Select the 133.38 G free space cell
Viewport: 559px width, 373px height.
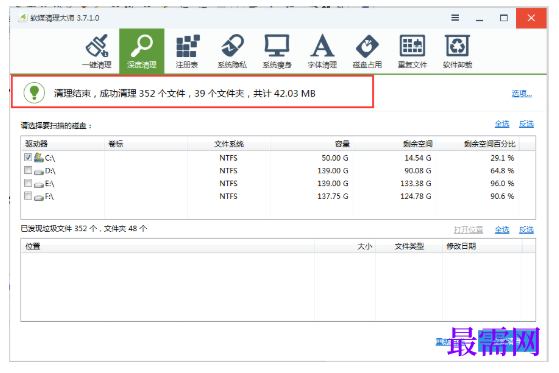click(416, 183)
